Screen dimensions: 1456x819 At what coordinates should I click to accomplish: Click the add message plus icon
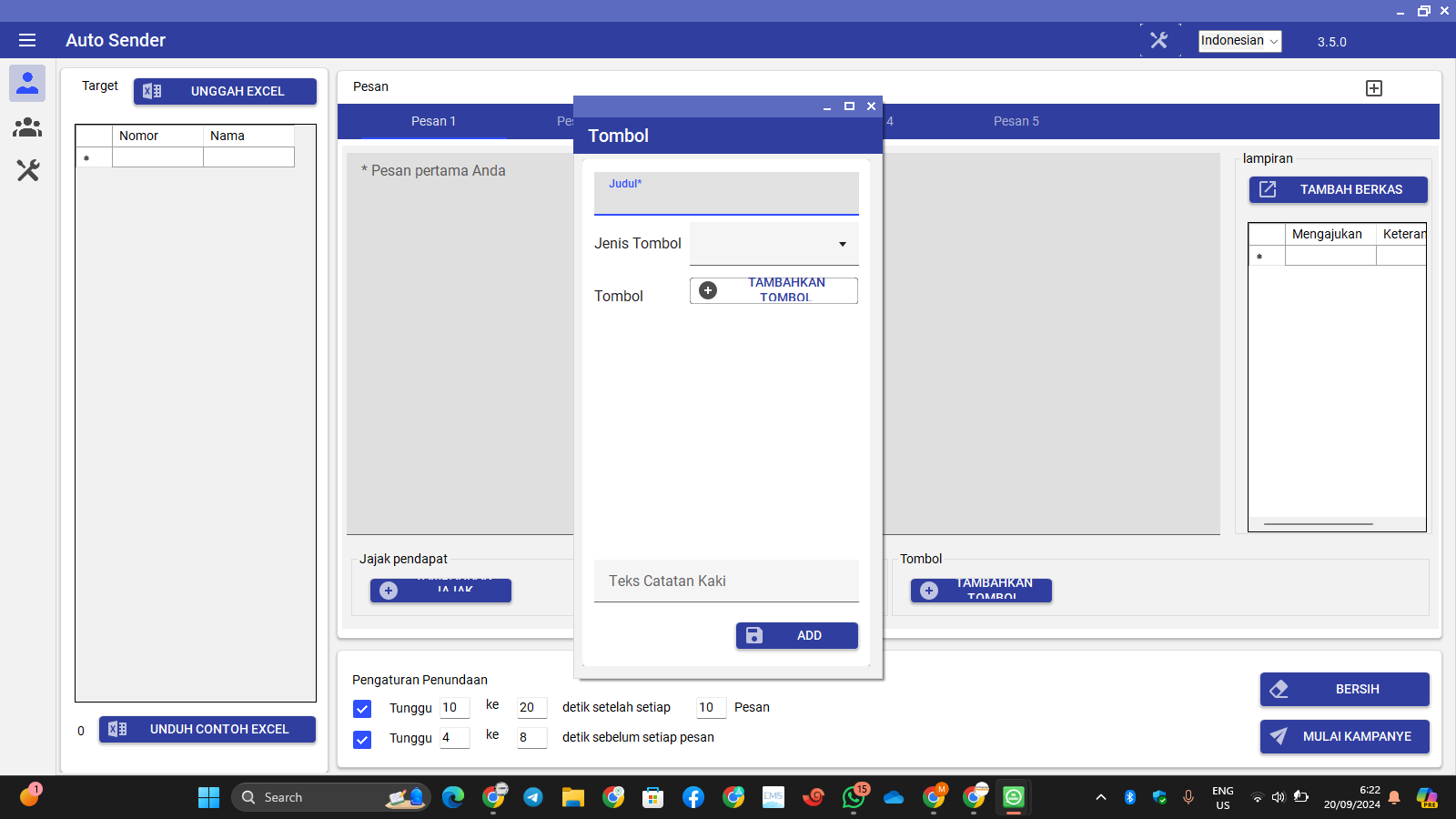pyautogui.click(x=1374, y=88)
